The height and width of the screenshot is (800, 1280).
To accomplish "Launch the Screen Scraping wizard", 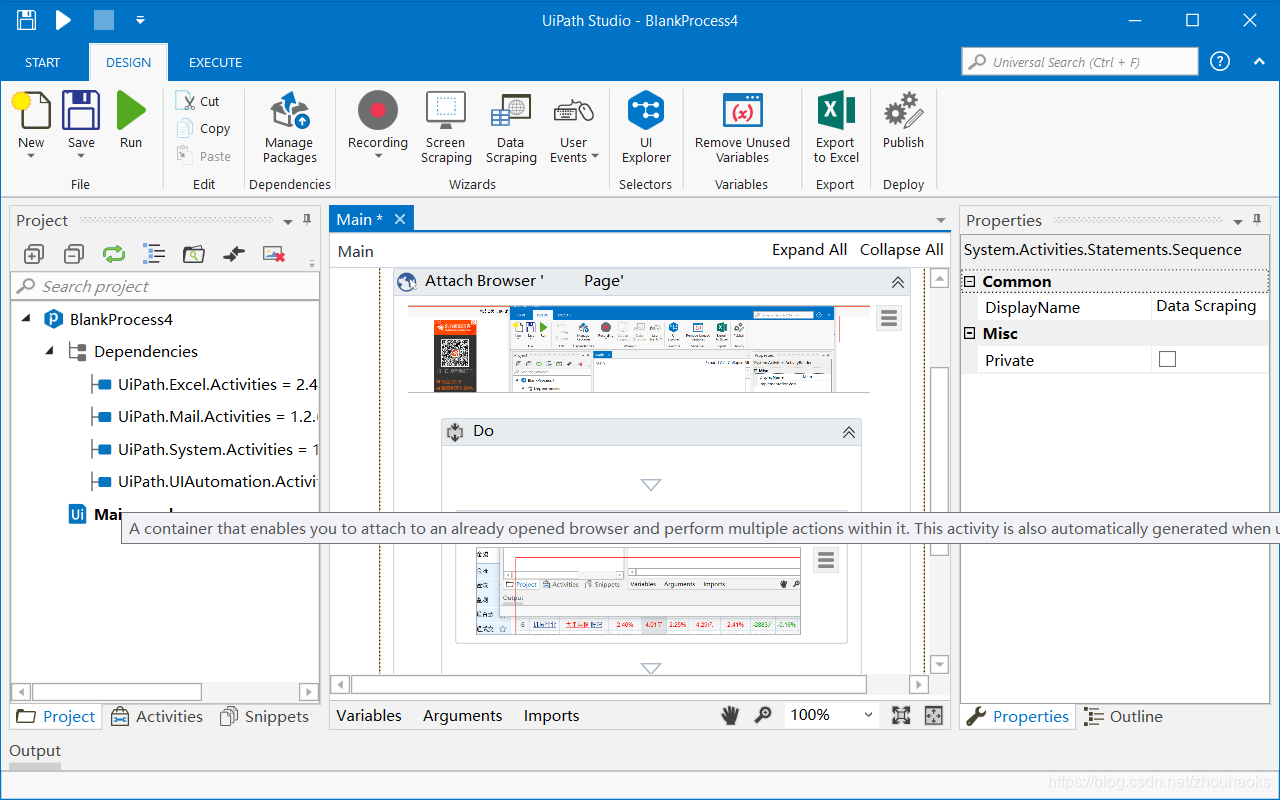I will point(446,128).
